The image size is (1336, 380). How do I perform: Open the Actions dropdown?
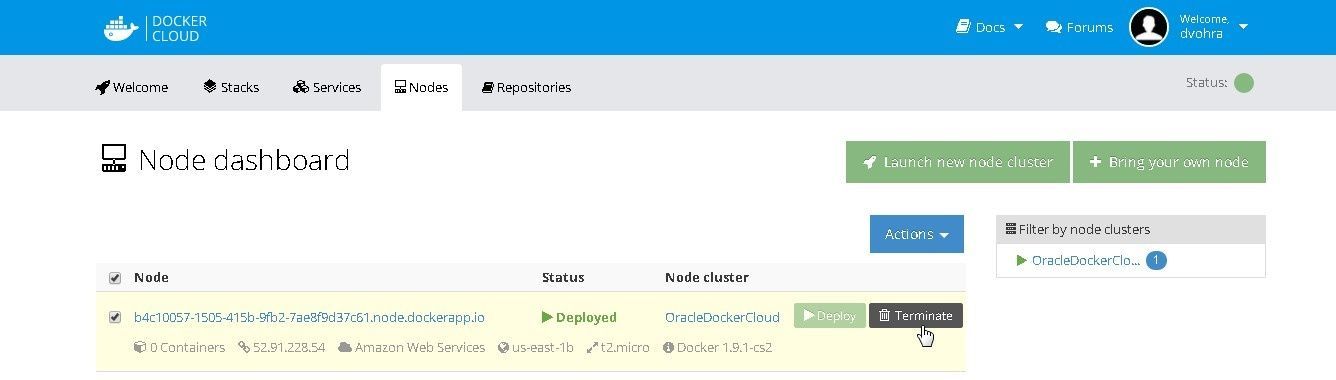point(917,234)
